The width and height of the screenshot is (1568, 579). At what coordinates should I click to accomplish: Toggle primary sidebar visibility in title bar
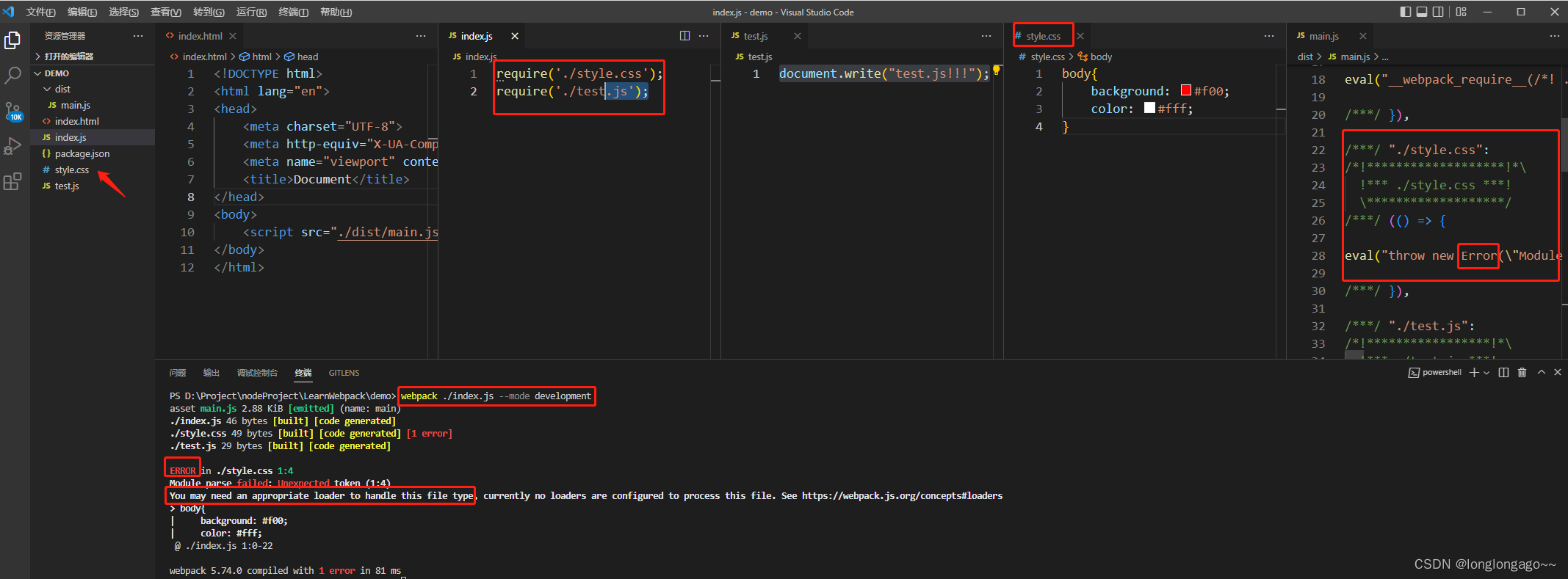tap(1406, 12)
